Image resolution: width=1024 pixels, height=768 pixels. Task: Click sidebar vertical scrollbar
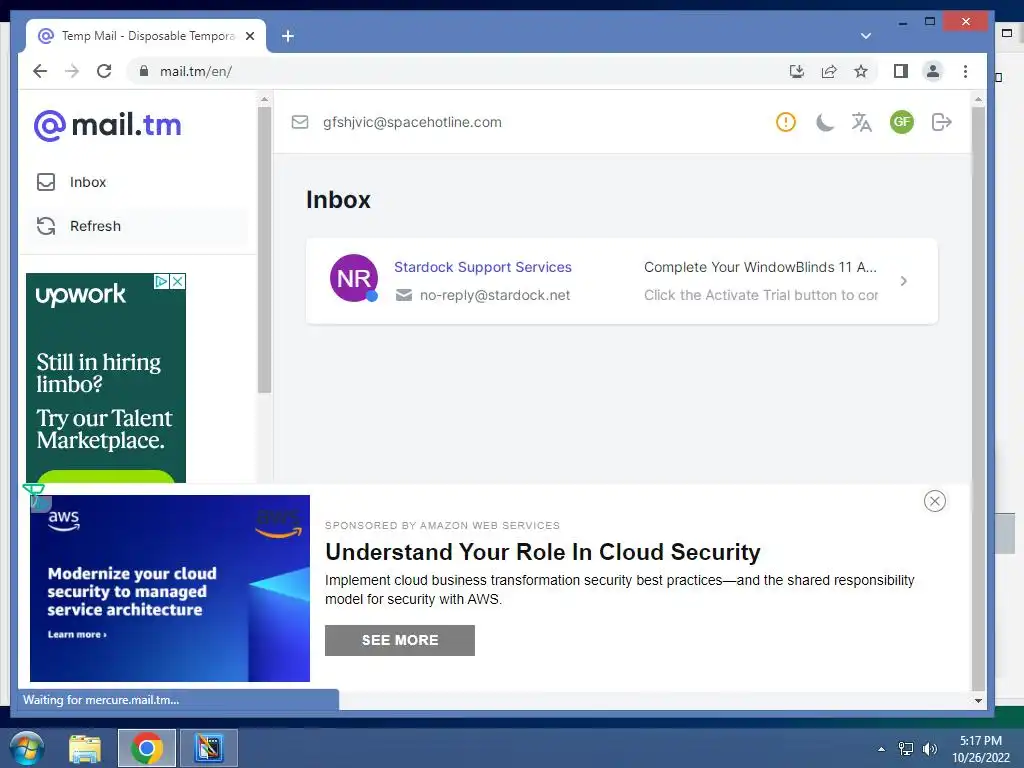click(264, 248)
